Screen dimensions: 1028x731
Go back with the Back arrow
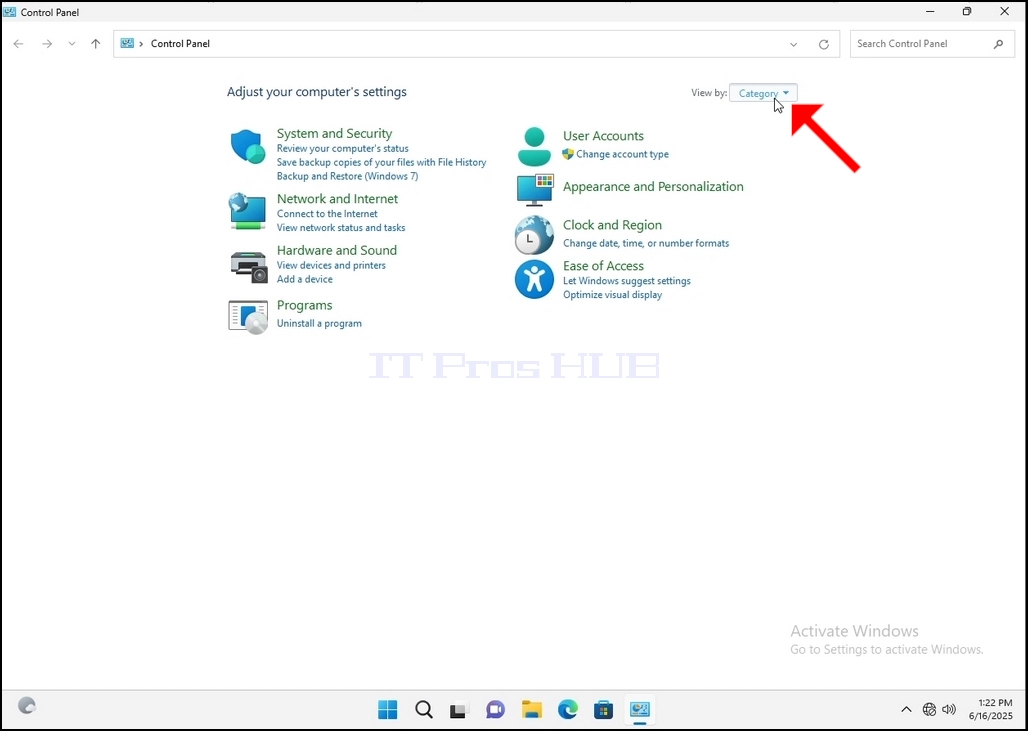pos(18,44)
